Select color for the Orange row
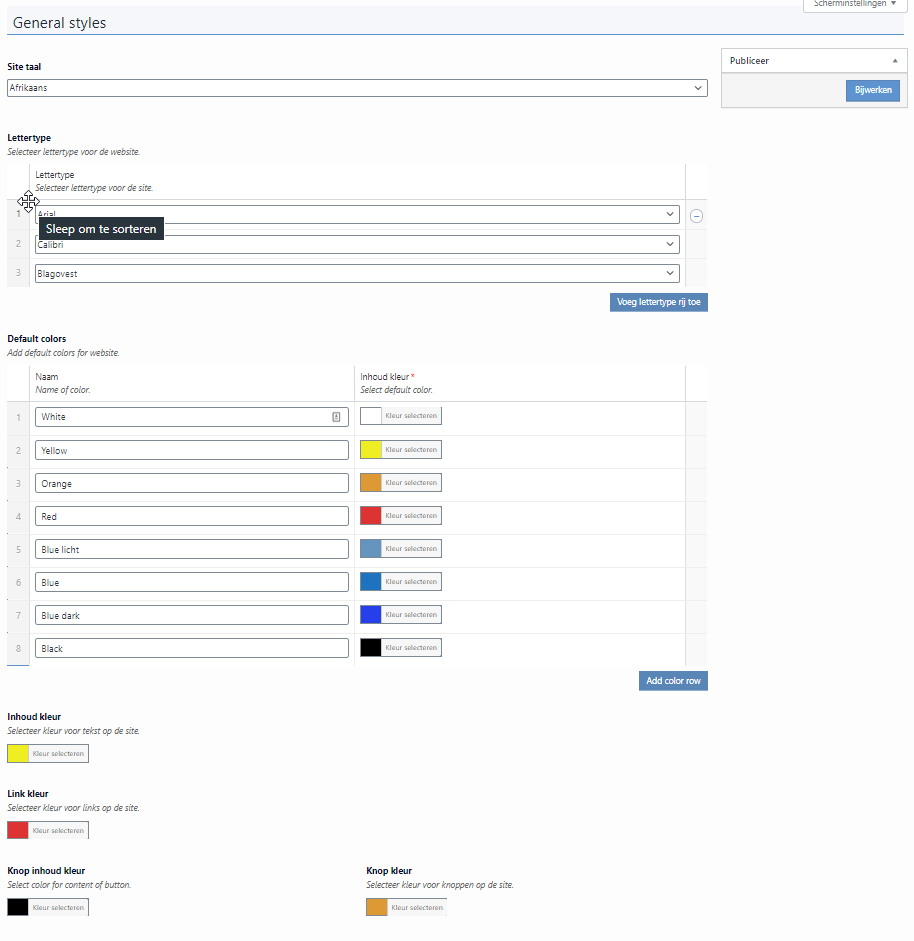Viewport: 914px width, 941px height. tap(400, 483)
